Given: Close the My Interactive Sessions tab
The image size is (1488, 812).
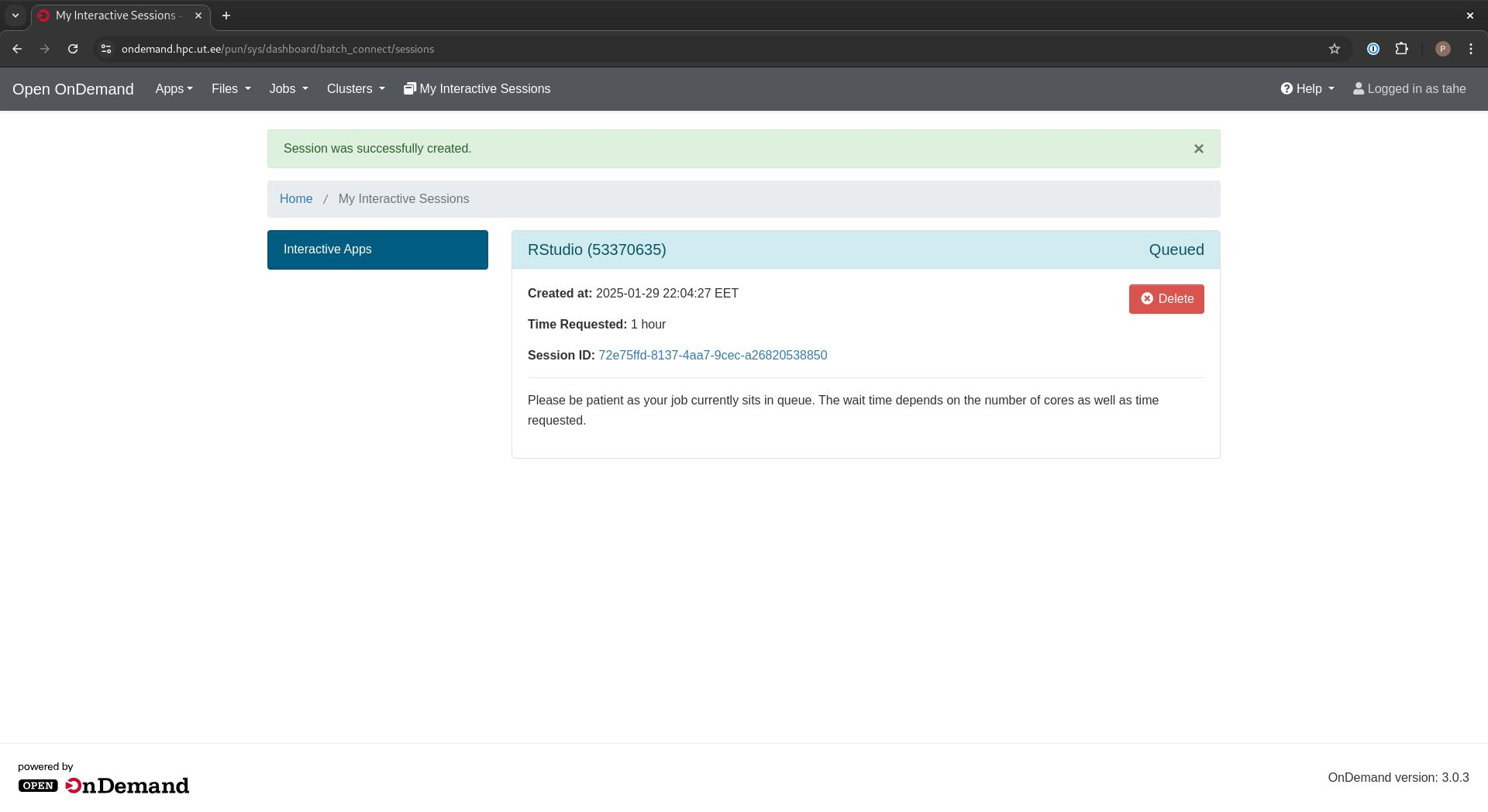Looking at the screenshot, I should pyautogui.click(x=198, y=15).
